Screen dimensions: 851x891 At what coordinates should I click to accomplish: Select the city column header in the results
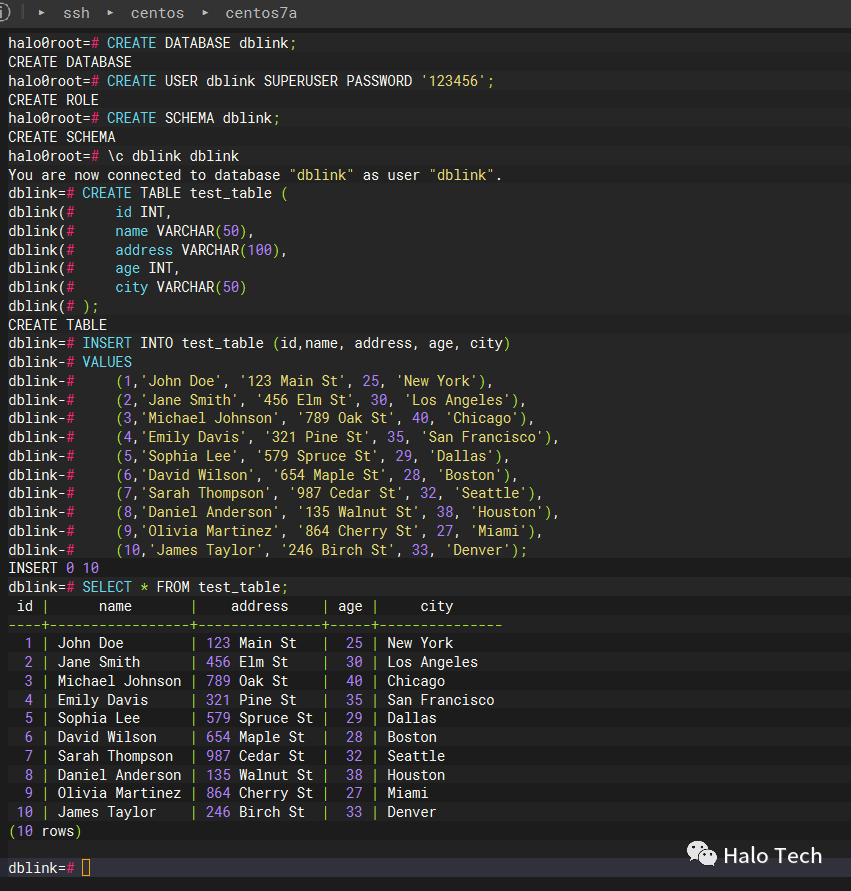[x=436, y=606]
